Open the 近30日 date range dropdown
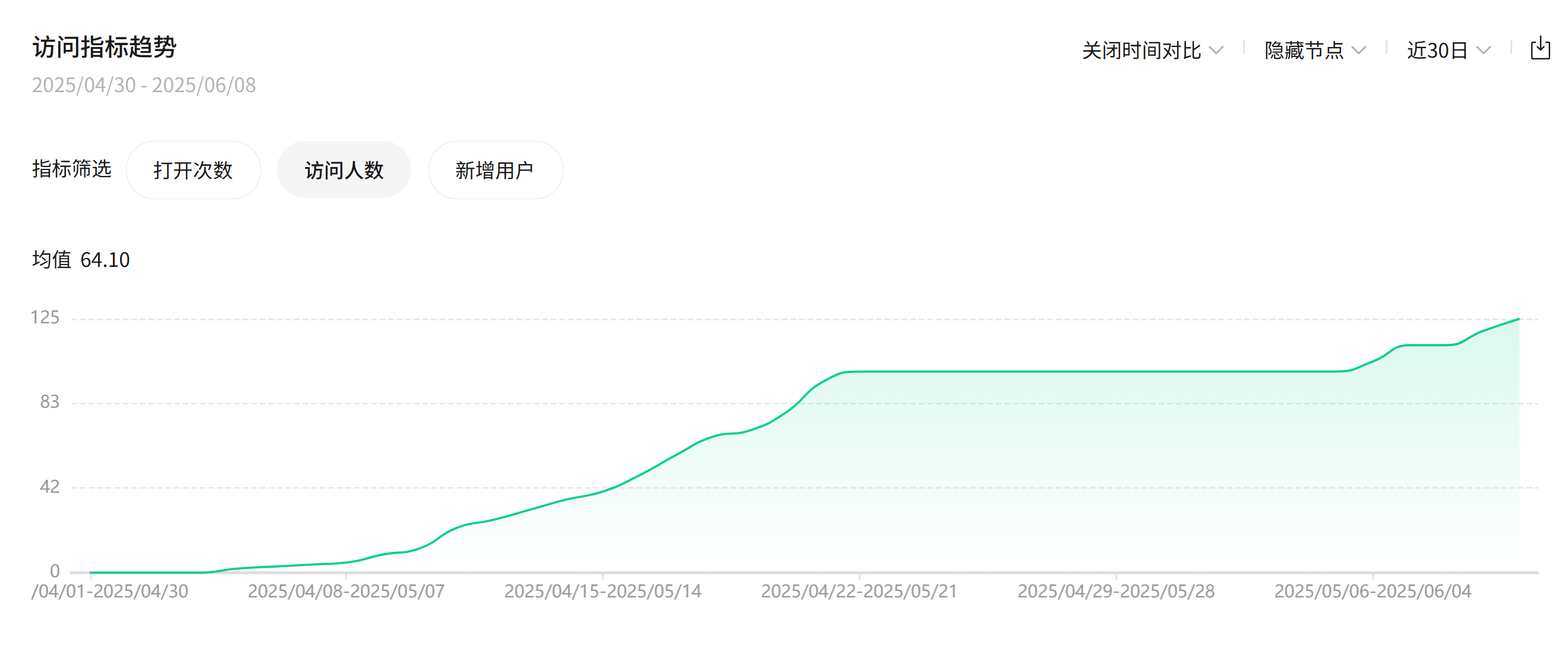 1437,51
